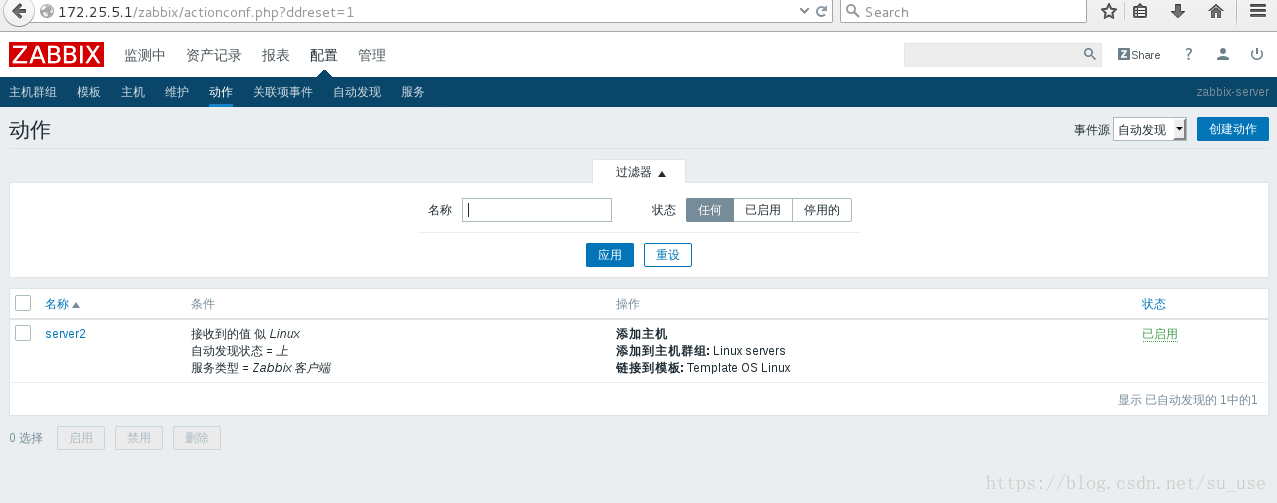Viewport: 1277px width, 503px height.
Task: Collapse the 过滤器 filter panel
Action: pos(640,172)
